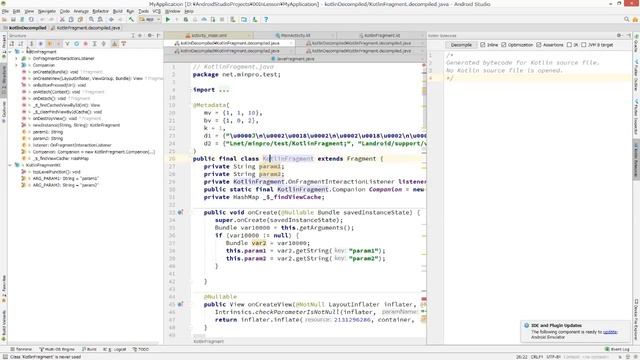Toggle the Inline checkbox
This screenshot has width=640, height=360.
pos(483,45)
